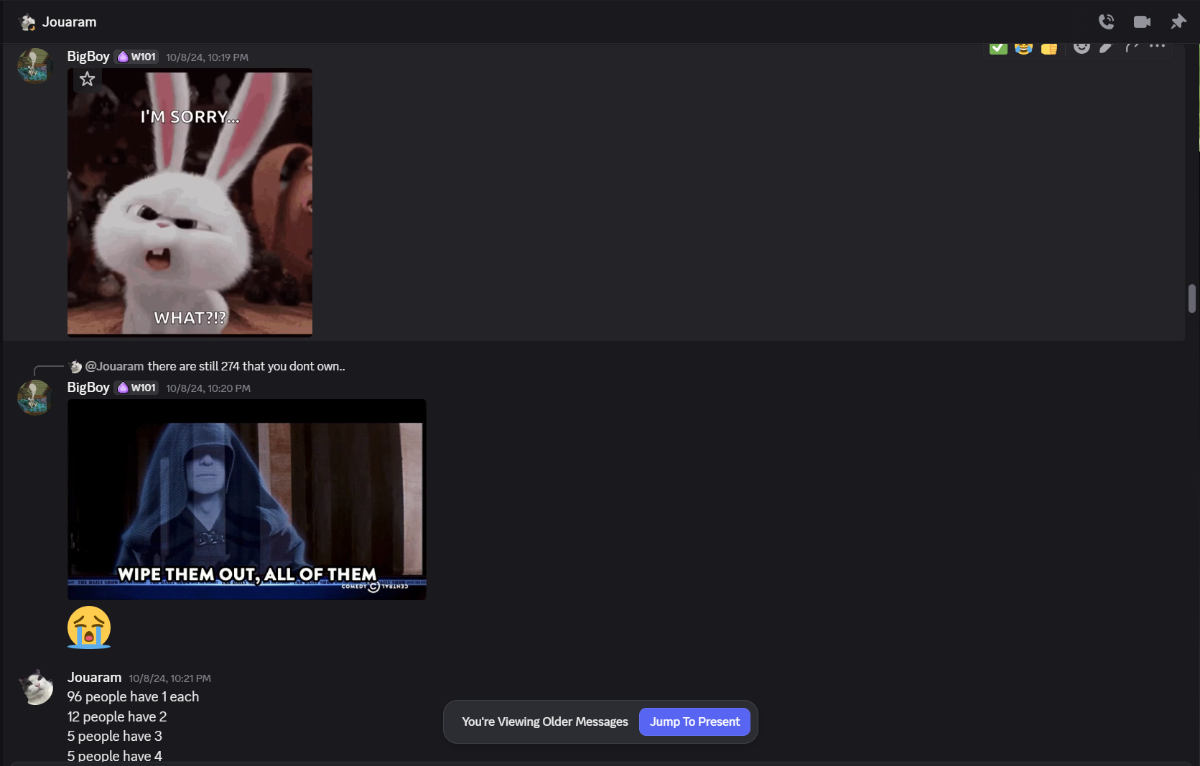The image size is (1200, 766).
Task: React with the green checkmark emoji
Action: click(998, 47)
